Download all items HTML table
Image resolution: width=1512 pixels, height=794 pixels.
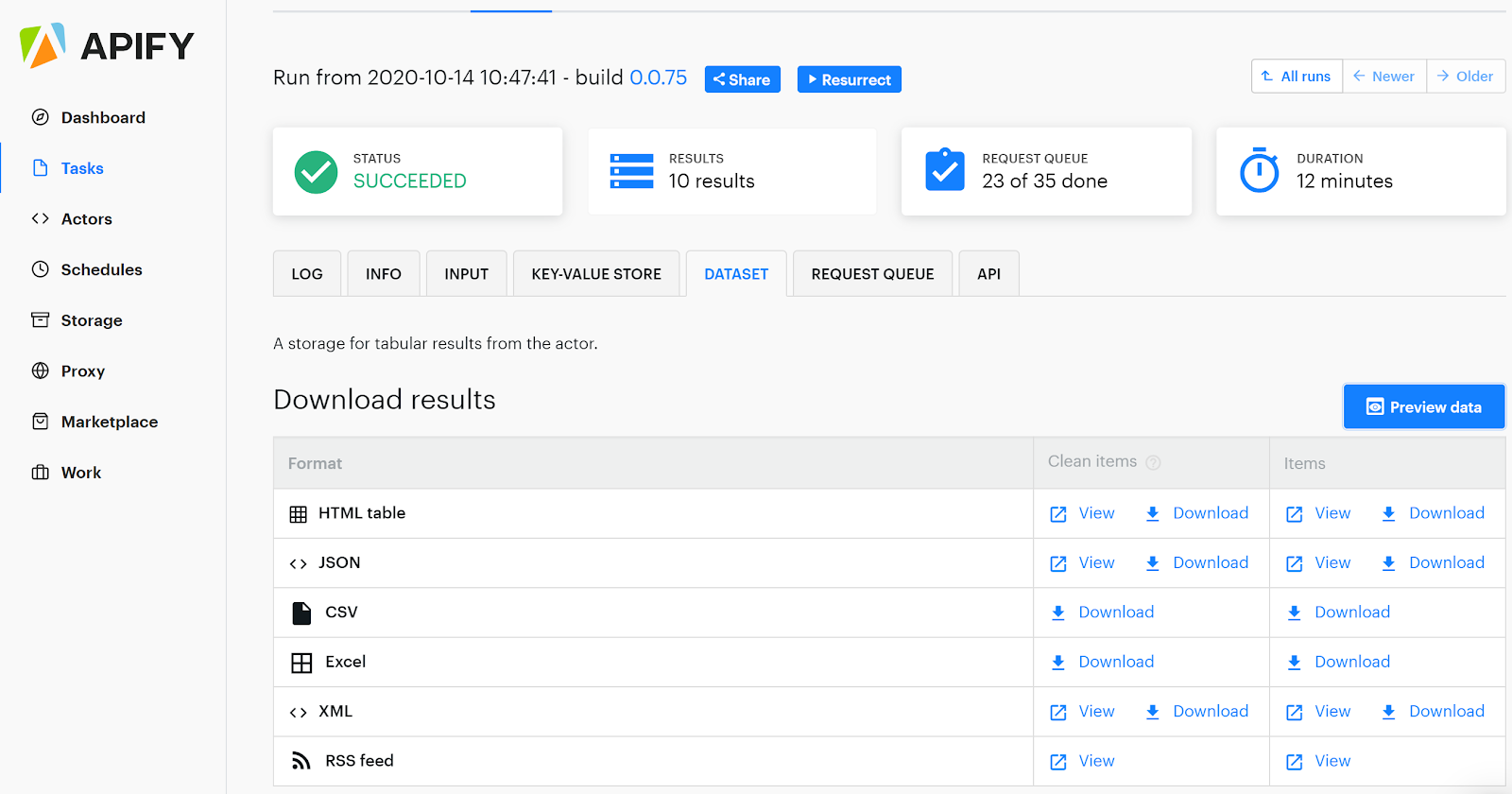pyautogui.click(x=1433, y=513)
